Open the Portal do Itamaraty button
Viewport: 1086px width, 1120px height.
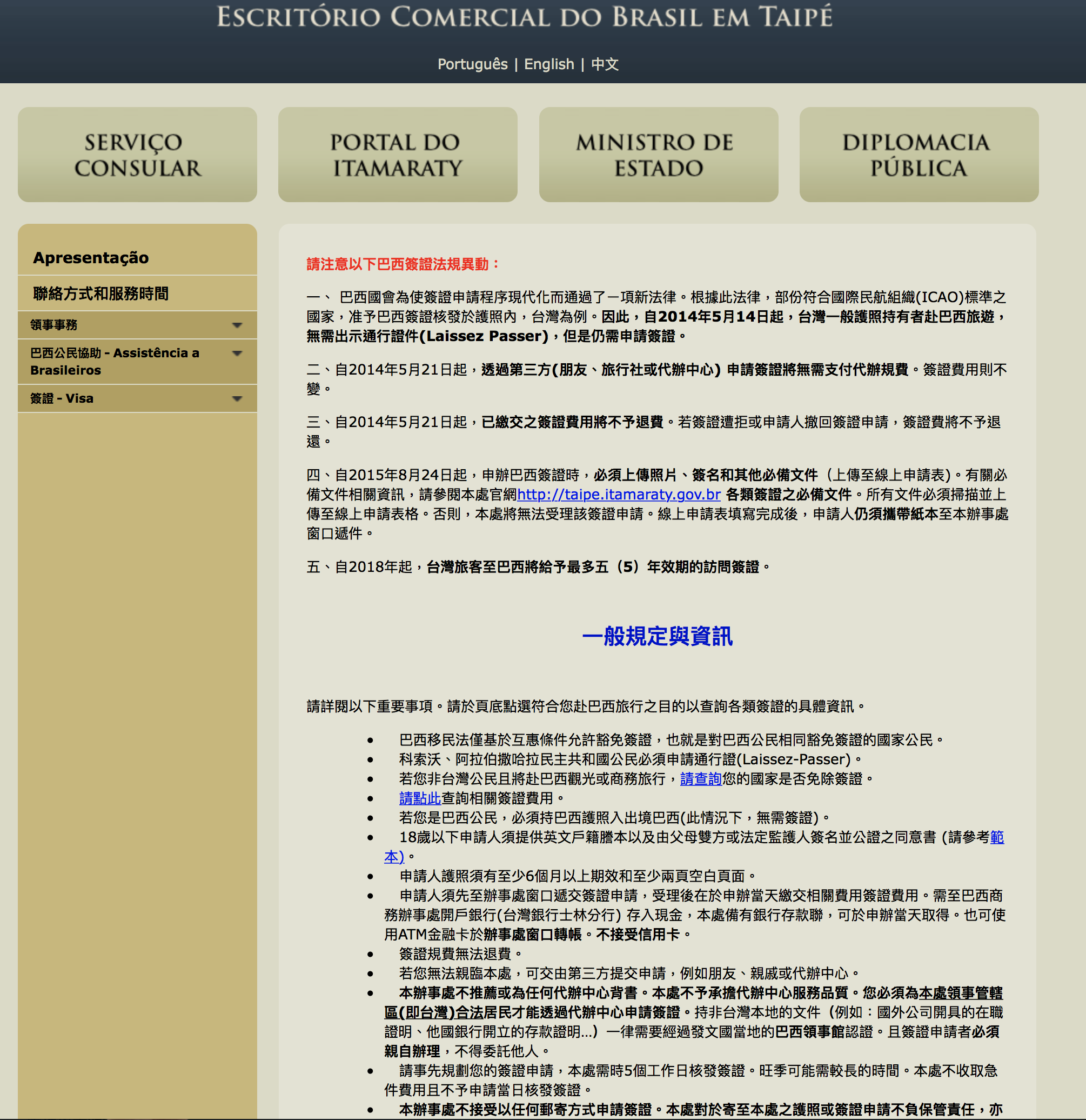[x=398, y=155]
